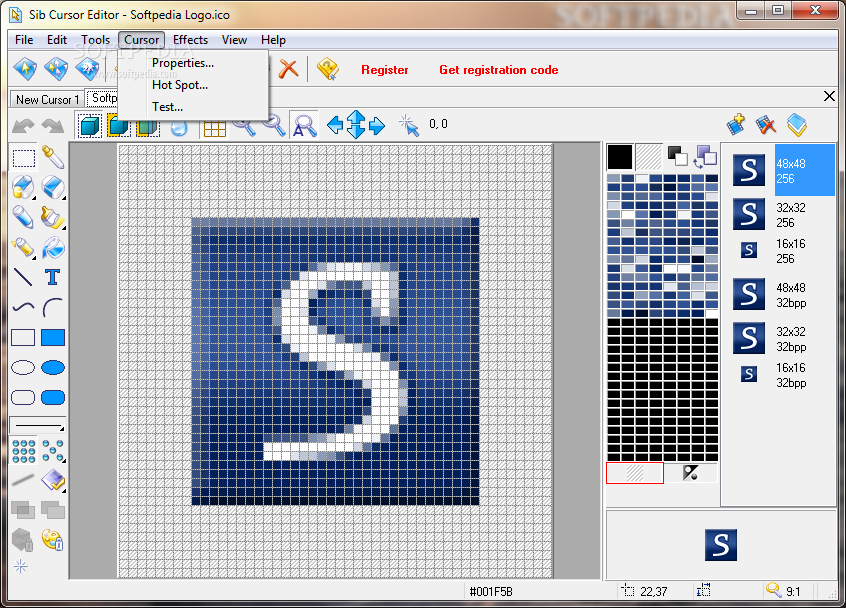Choose Test... from Cursor menu
Screen dimensions: 846x608
[167, 107]
